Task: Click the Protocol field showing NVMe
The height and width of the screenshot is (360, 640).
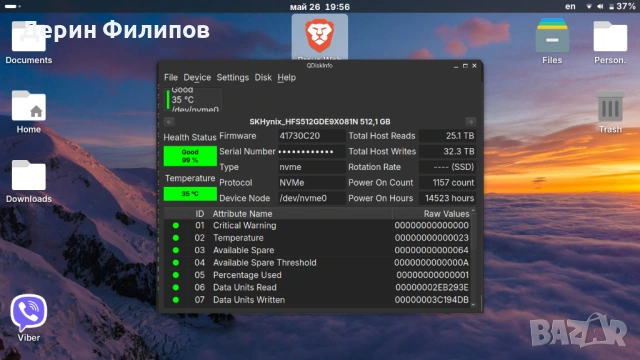Action: [x=311, y=182]
